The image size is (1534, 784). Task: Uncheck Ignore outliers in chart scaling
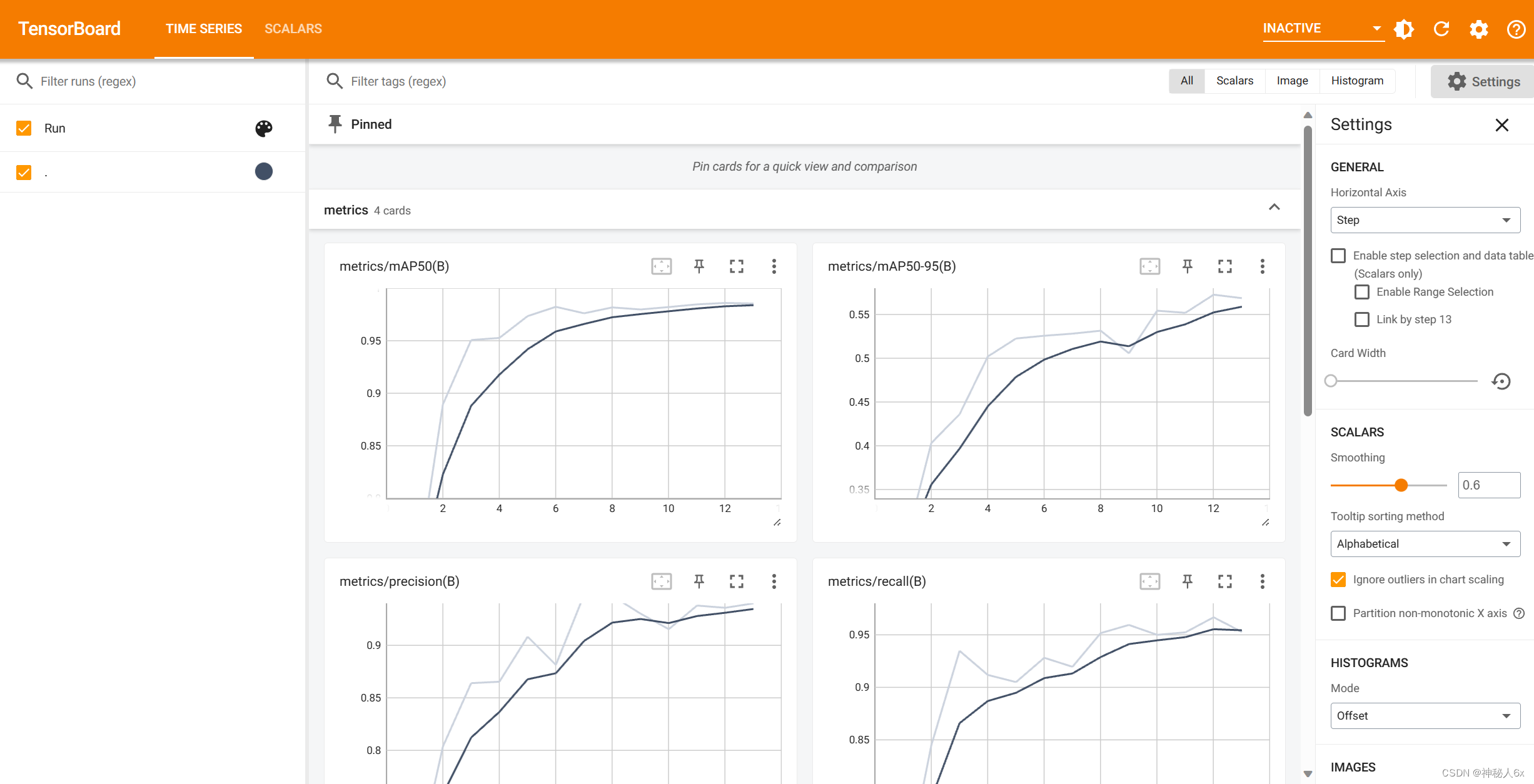(x=1338, y=580)
